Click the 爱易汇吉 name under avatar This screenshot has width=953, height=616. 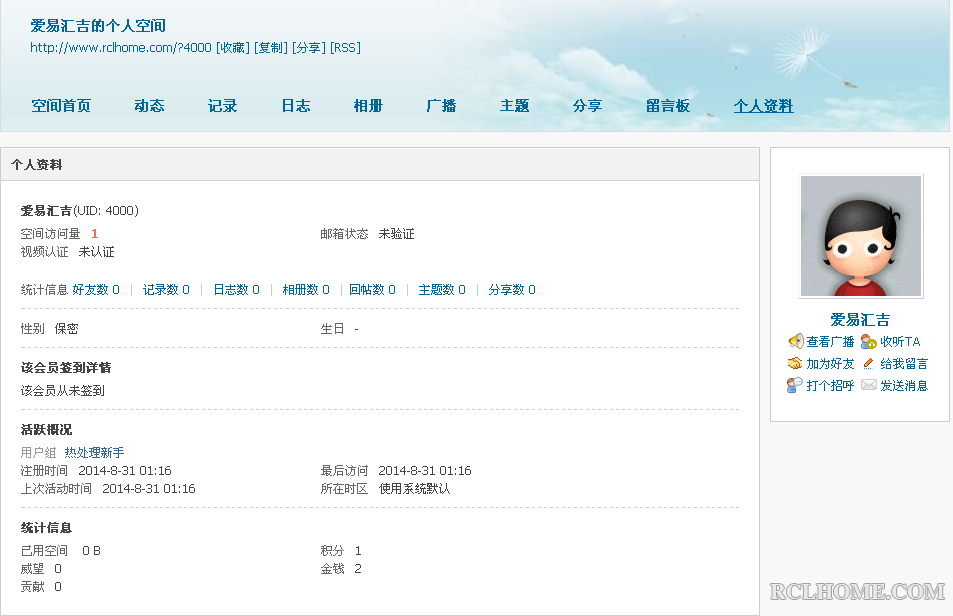coord(860,320)
